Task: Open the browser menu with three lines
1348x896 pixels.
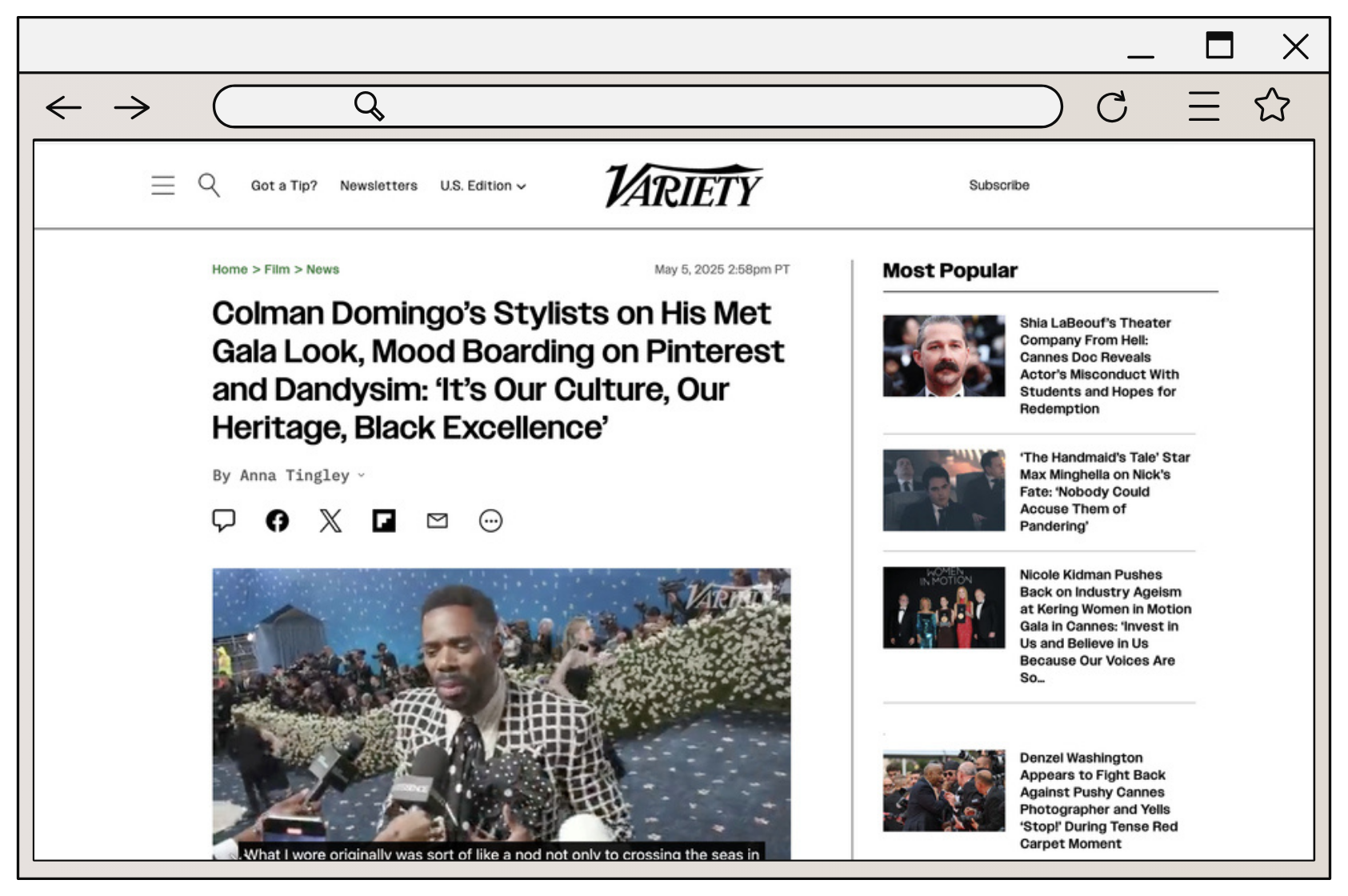Action: (1202, 105)
